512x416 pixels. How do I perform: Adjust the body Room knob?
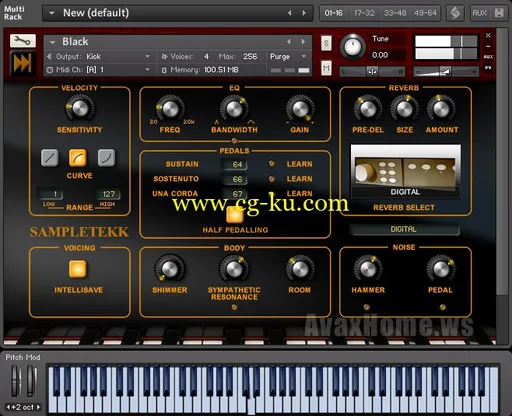[x=300, y=268]
